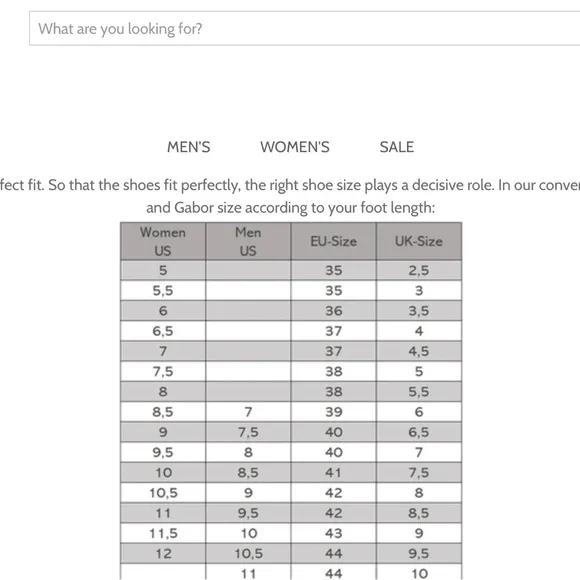
Task: Click the EU-Size 41 cell
Action: 334,472
